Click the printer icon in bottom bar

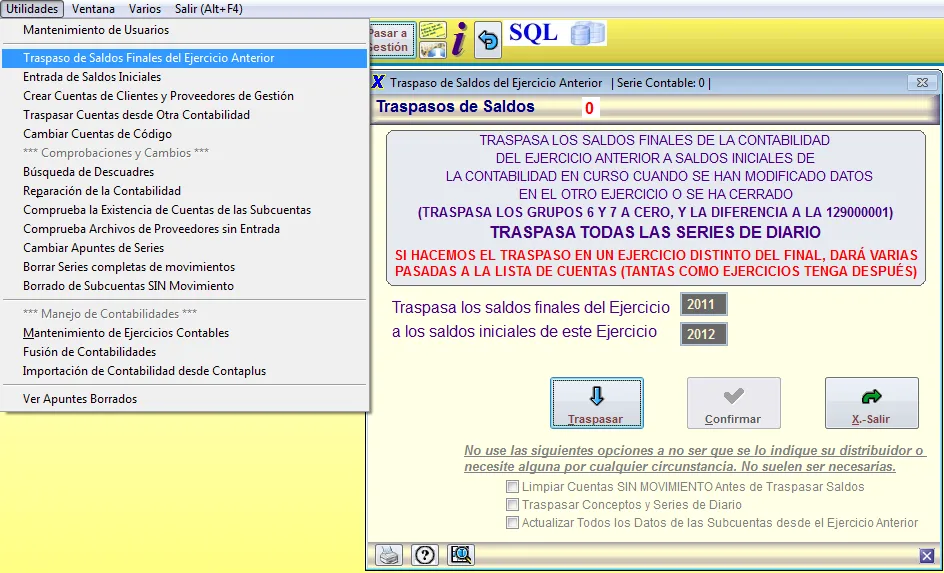click(388, 554)
